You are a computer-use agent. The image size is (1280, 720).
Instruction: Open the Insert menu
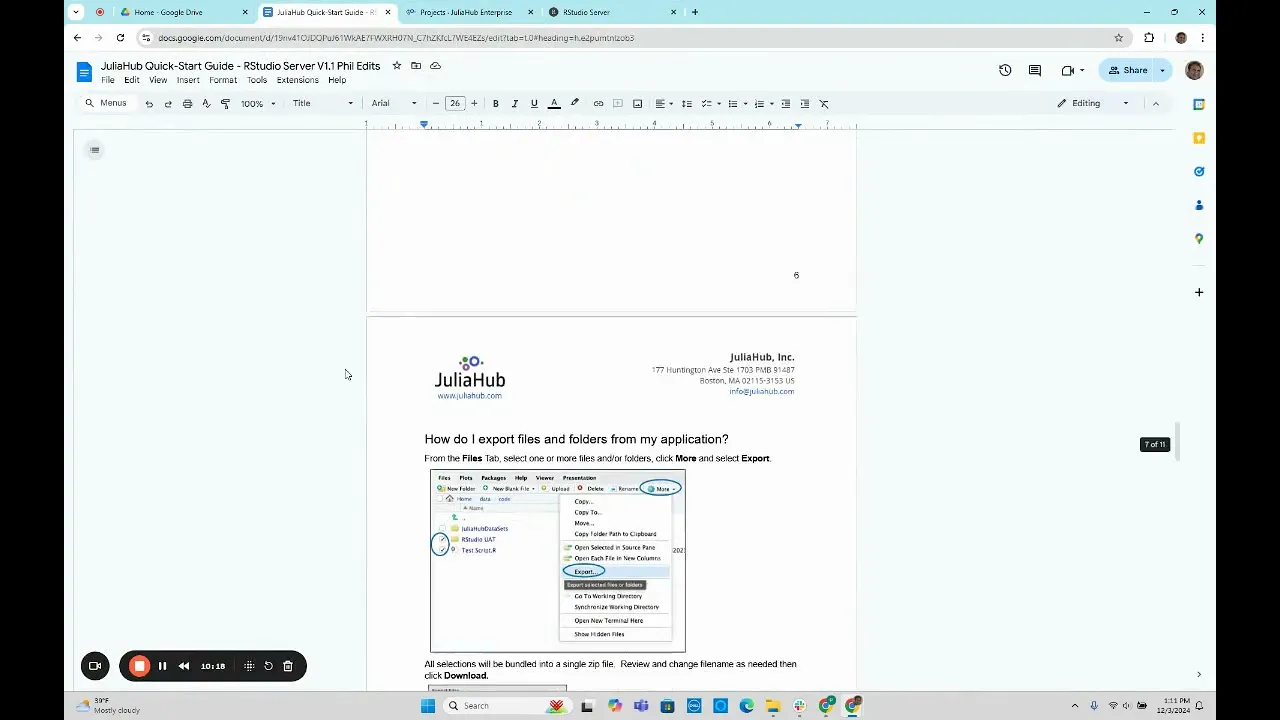point(188,80)
